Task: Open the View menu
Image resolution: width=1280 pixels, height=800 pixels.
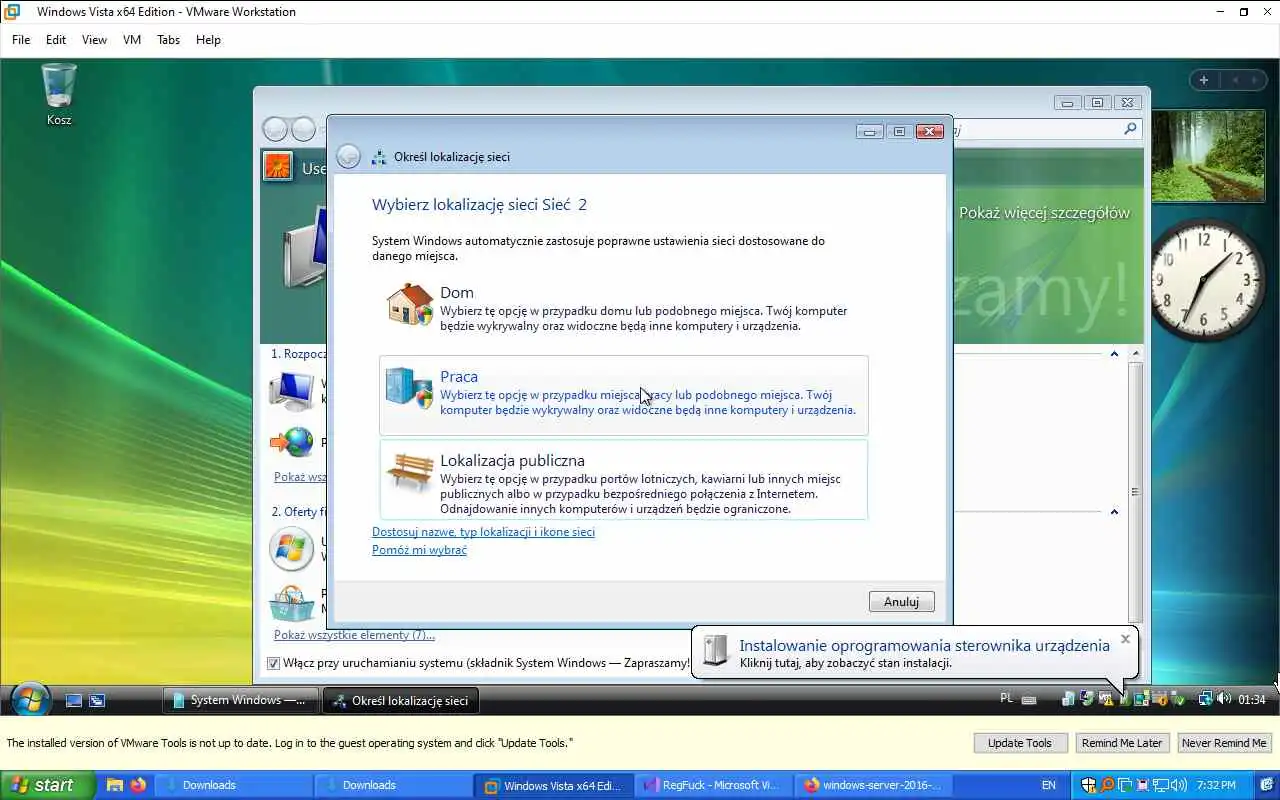Action: click(x=94, y=40)
